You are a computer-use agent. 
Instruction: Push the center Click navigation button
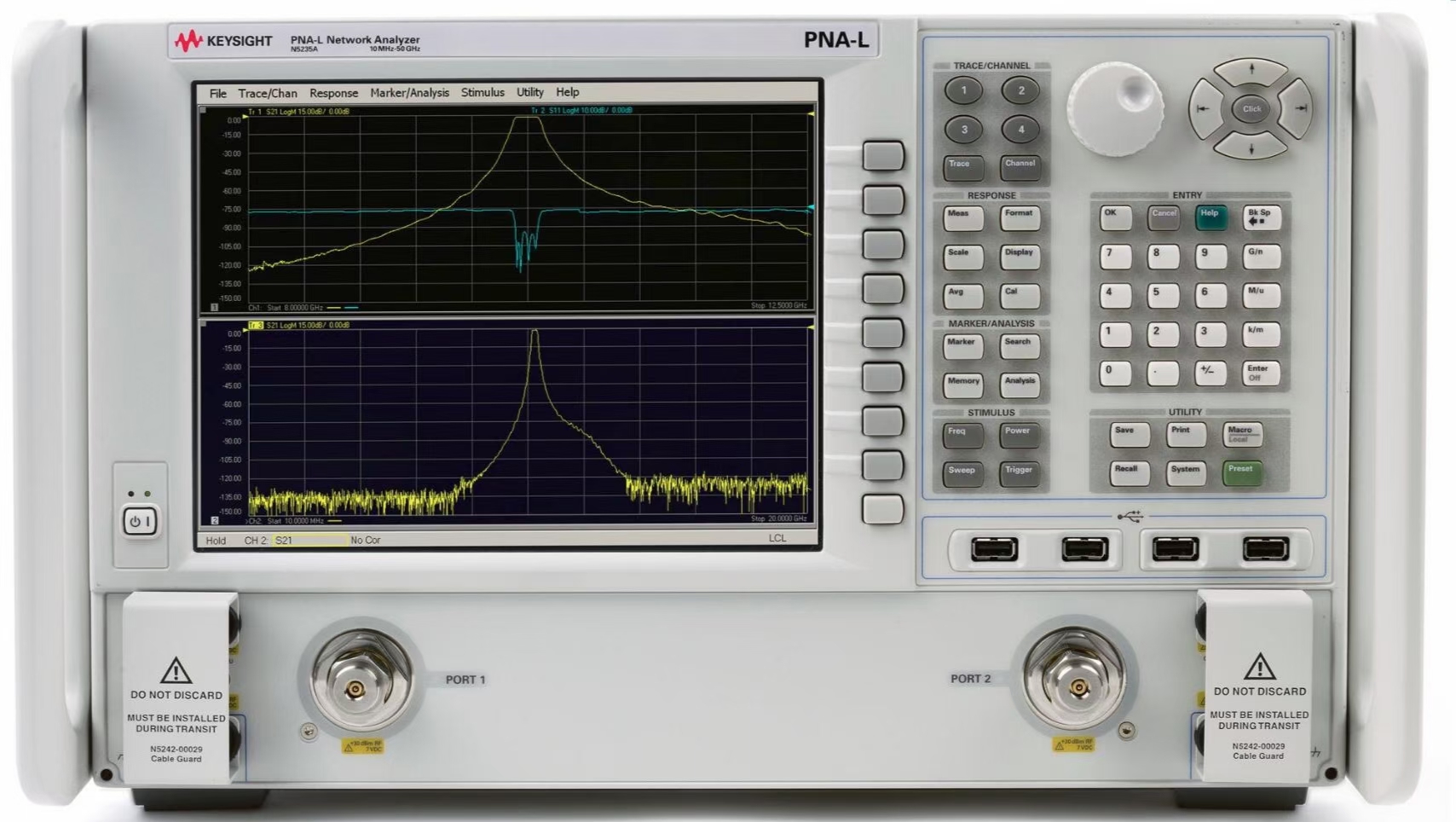coord(1251,109)
